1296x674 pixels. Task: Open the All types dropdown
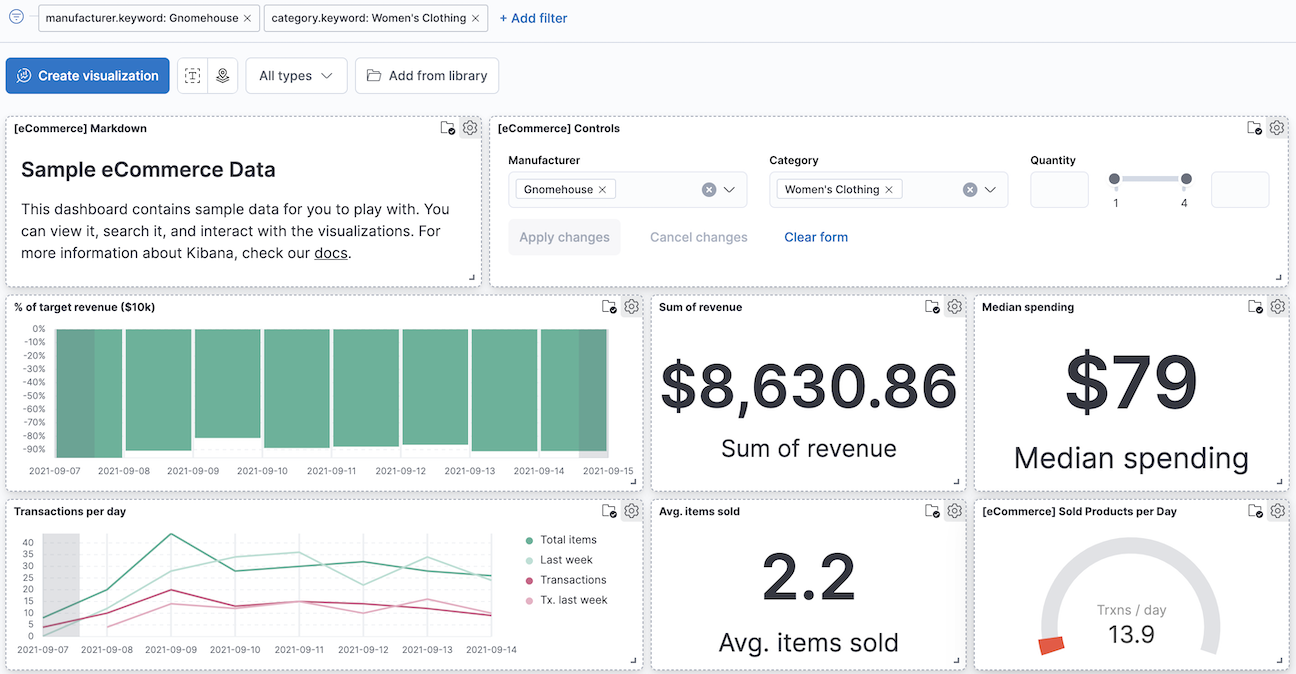coord(296,75)
